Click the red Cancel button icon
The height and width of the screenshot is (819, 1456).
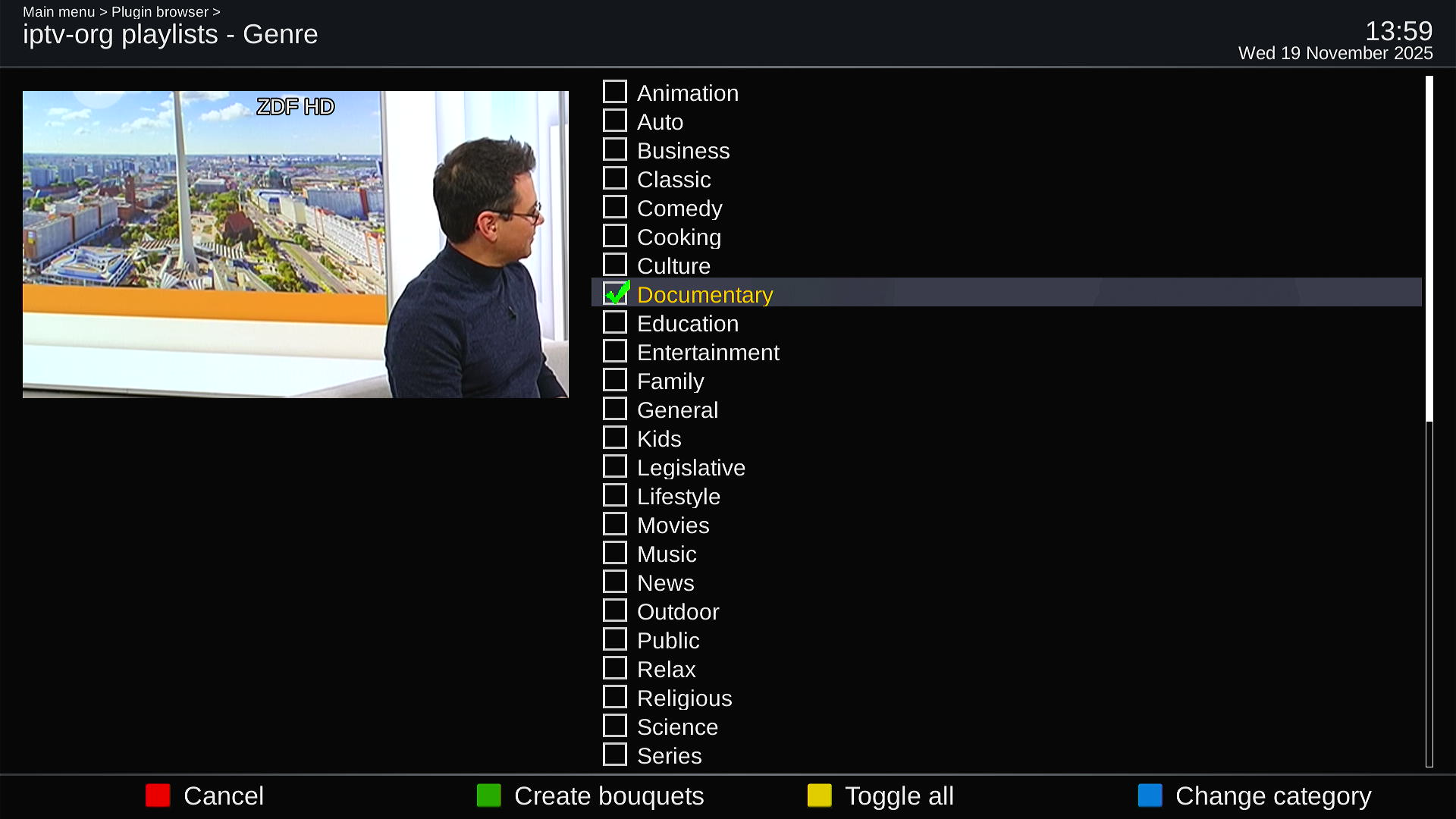[158, 795]
